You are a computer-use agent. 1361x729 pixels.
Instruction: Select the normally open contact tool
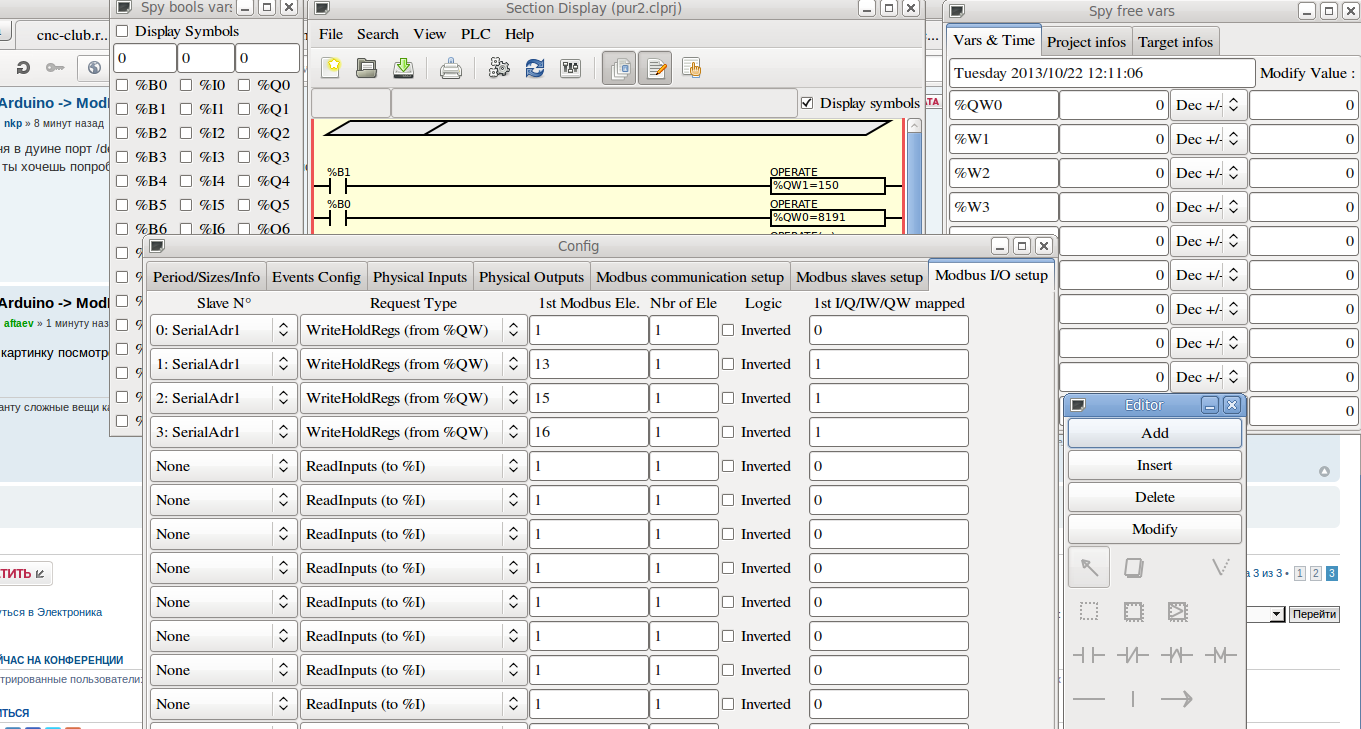1089,655
